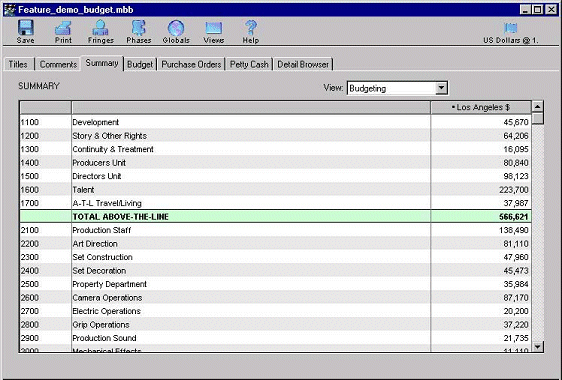Expand the View dropdown arrow
The width and height of the screenshot is (562, 380).
(441, 88)
